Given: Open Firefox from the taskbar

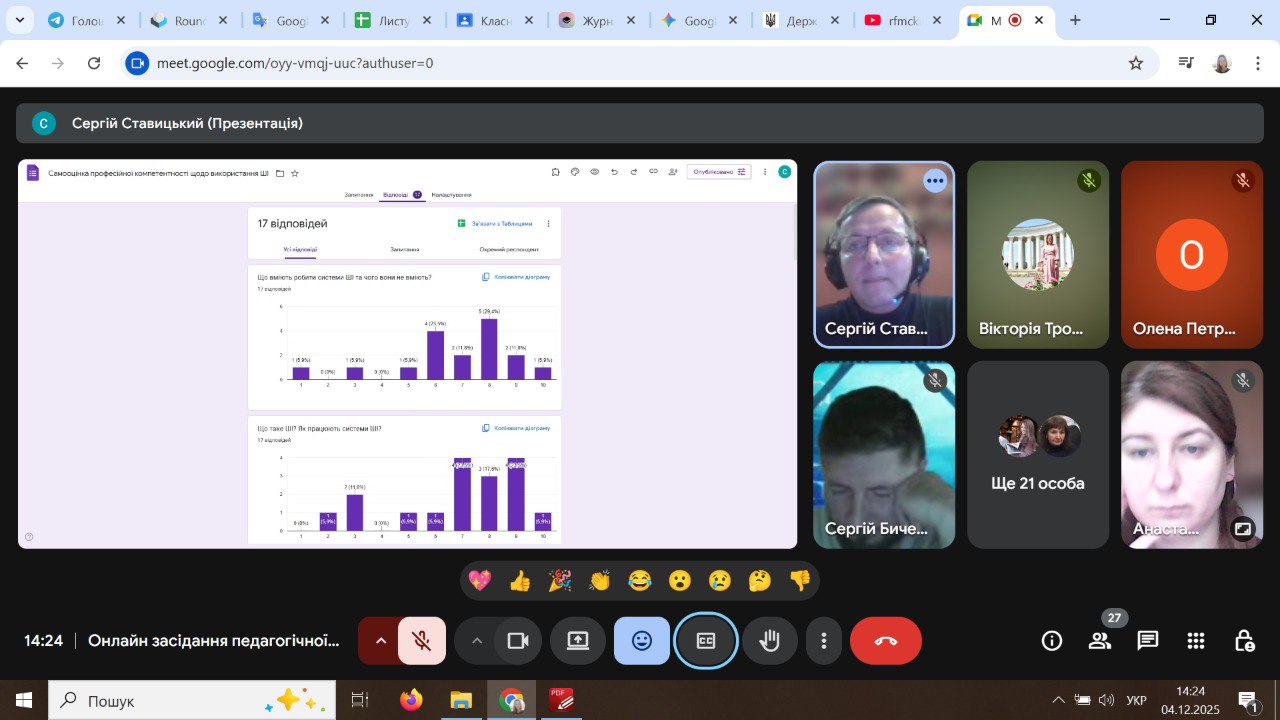Looking at the screenshot, I should tap(411, 700).
